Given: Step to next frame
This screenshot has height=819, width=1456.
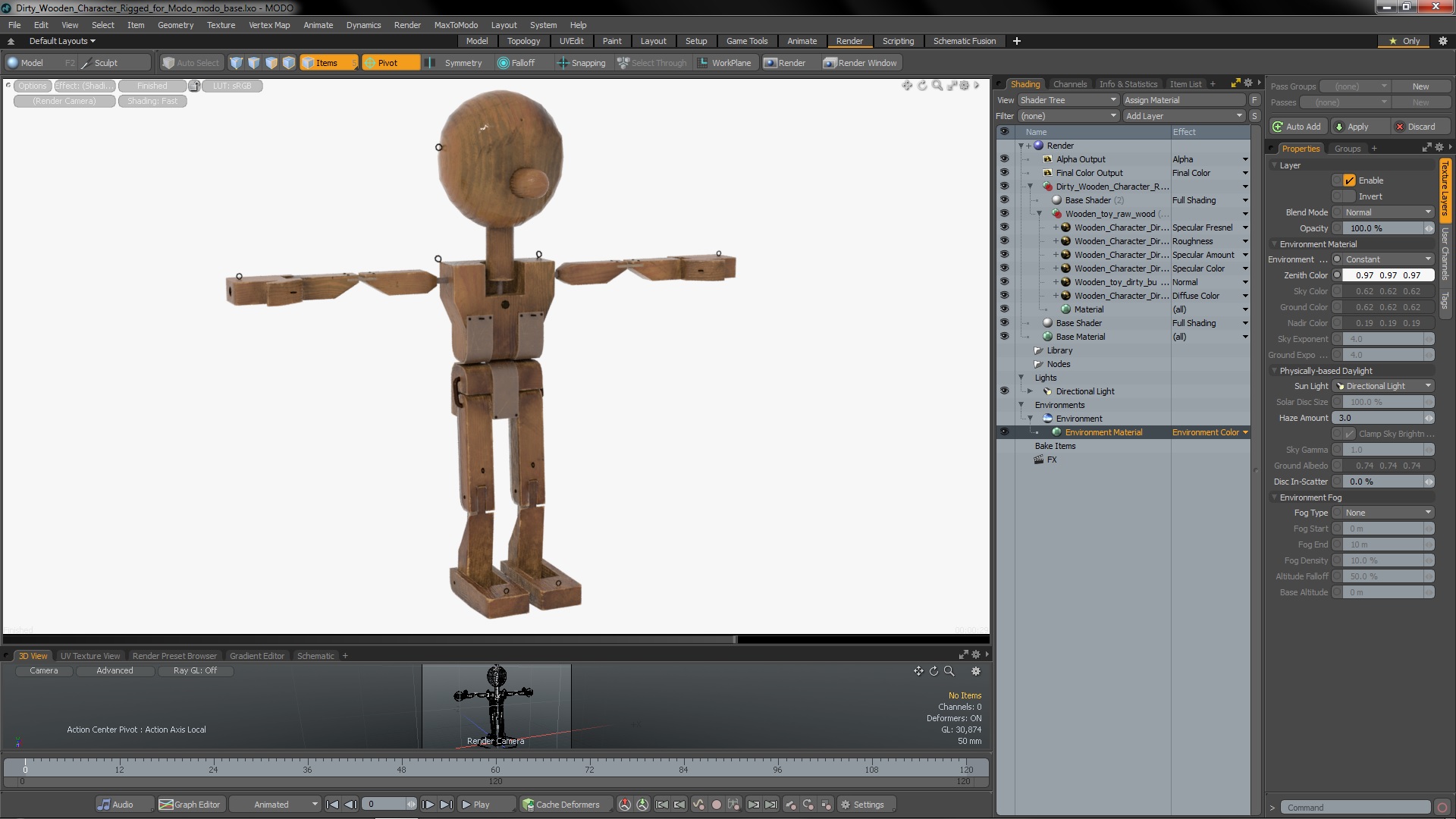Looking at the screenshot, I should click(428, 805).
